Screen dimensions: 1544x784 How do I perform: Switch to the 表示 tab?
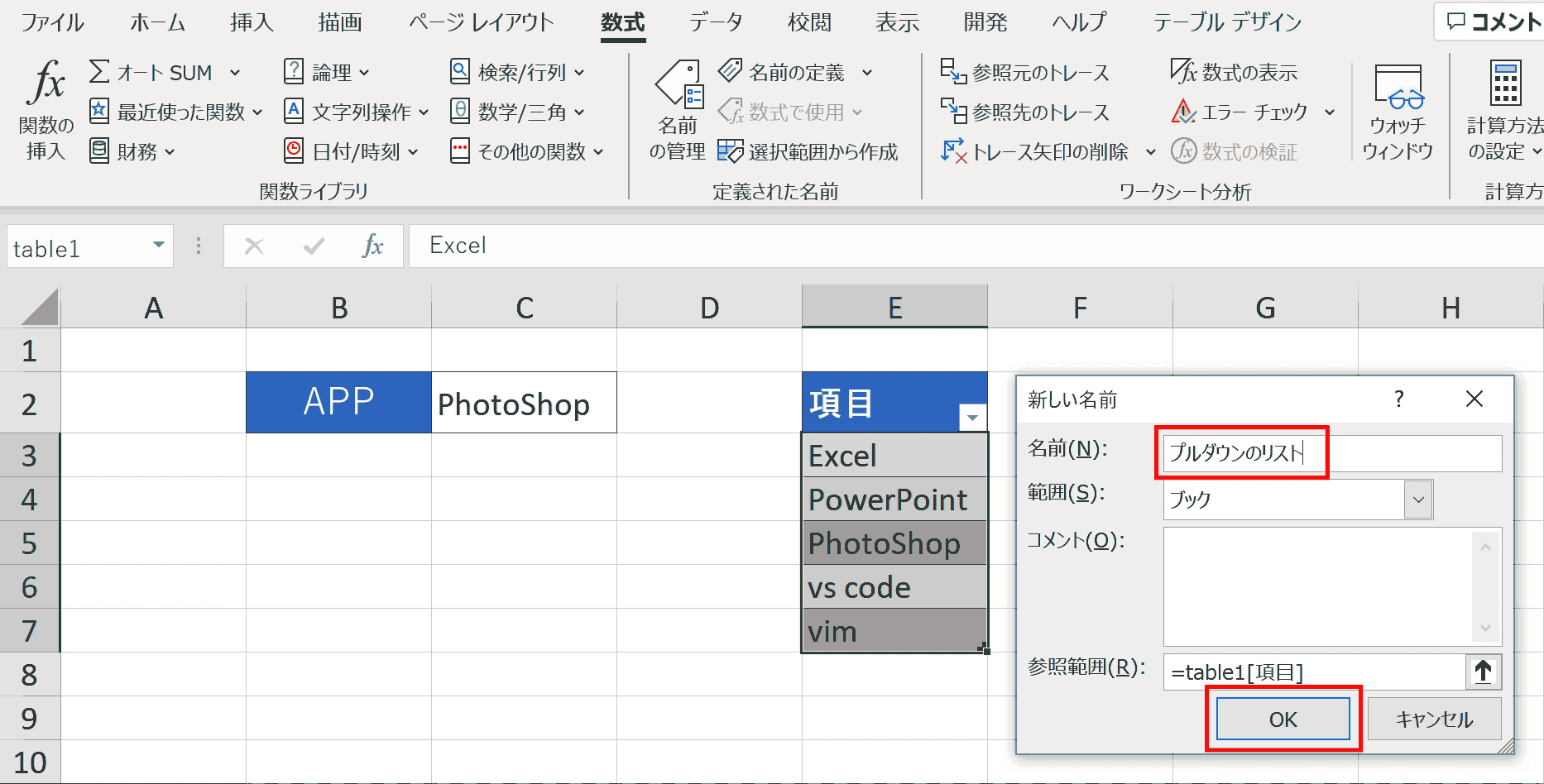tap(897, 22)
